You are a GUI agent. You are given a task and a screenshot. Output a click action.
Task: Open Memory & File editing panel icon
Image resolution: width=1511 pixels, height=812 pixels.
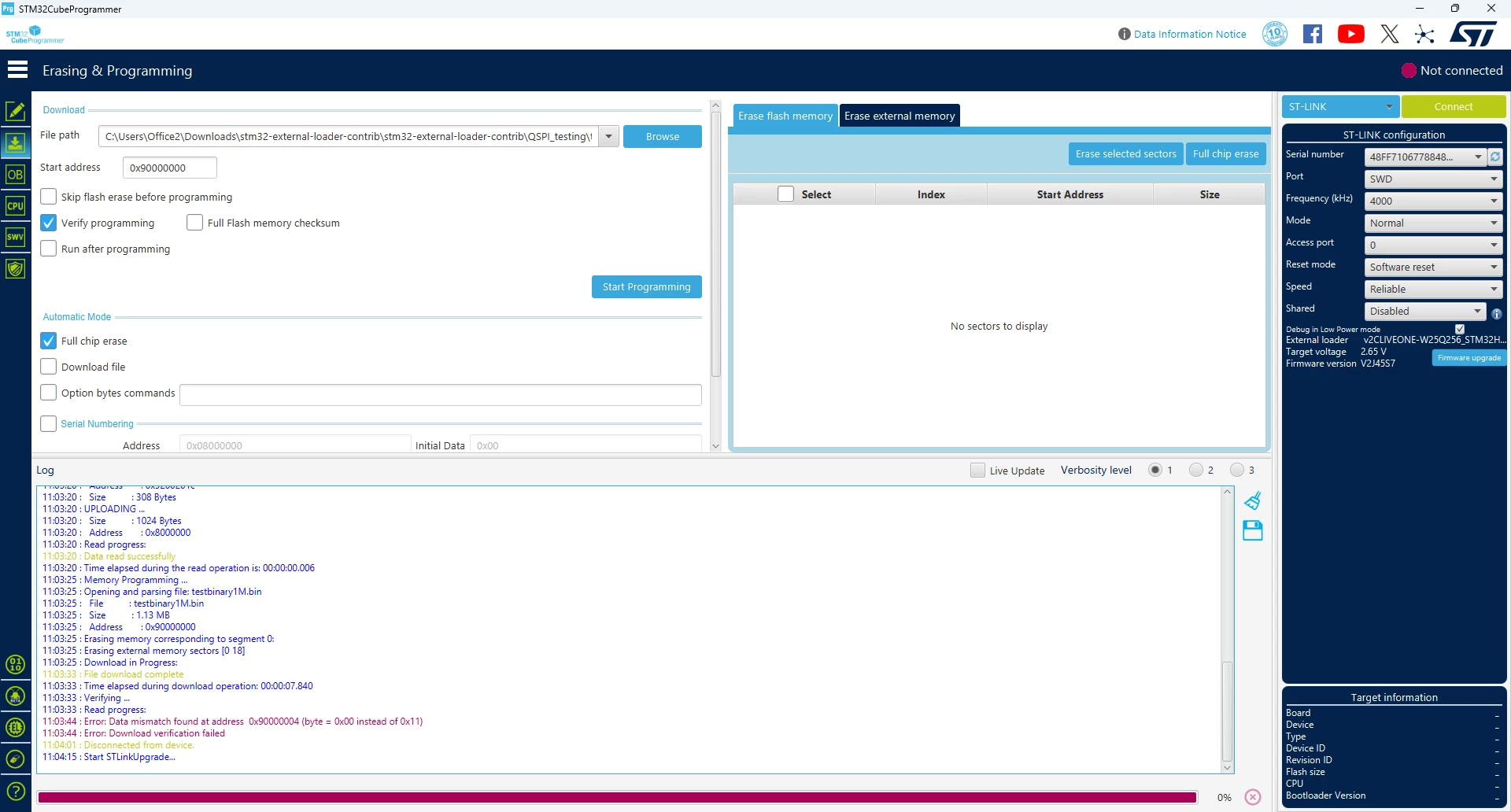pos(15,111)
